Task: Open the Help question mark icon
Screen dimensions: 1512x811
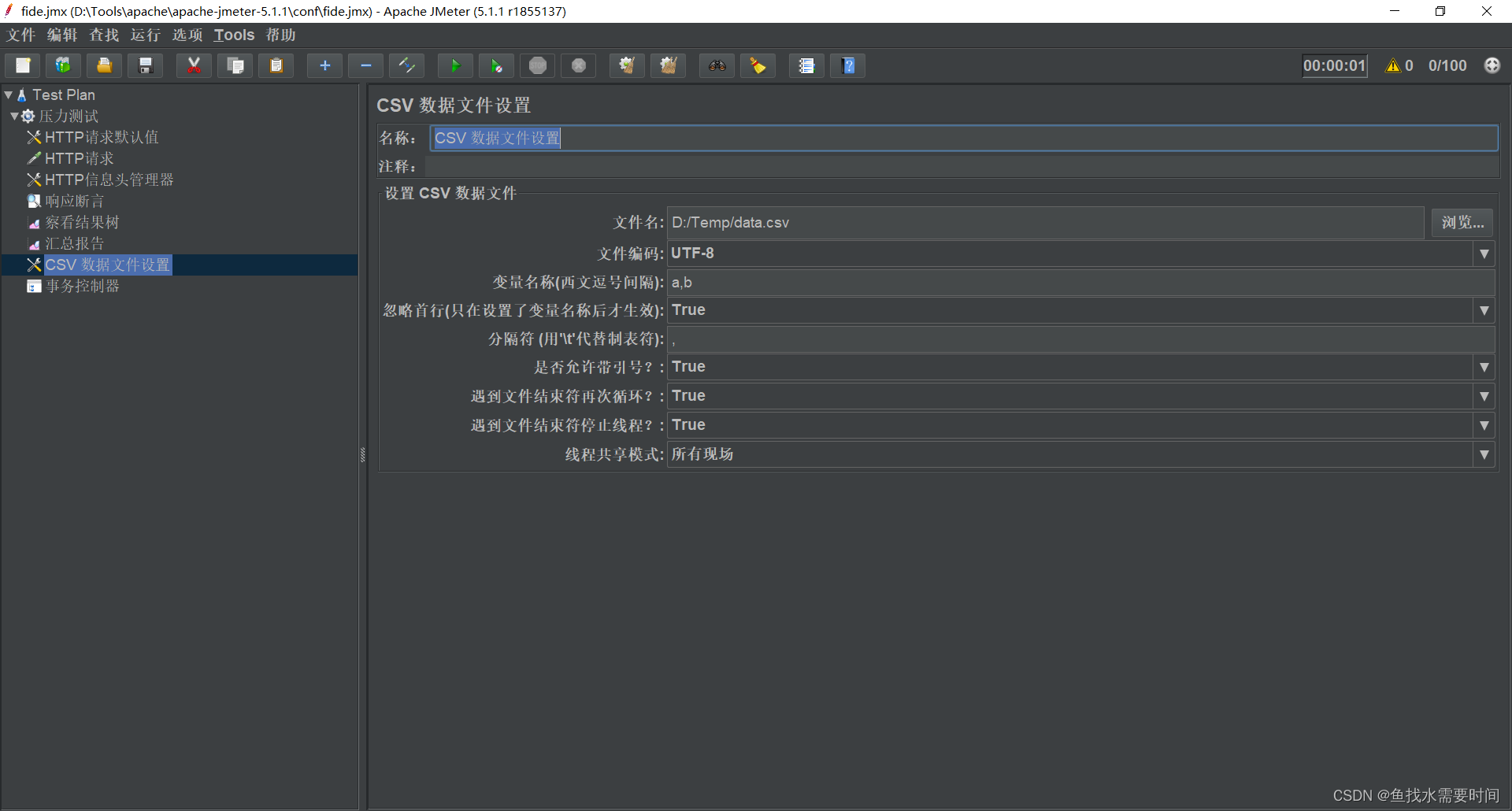Action: click(847, 65)
